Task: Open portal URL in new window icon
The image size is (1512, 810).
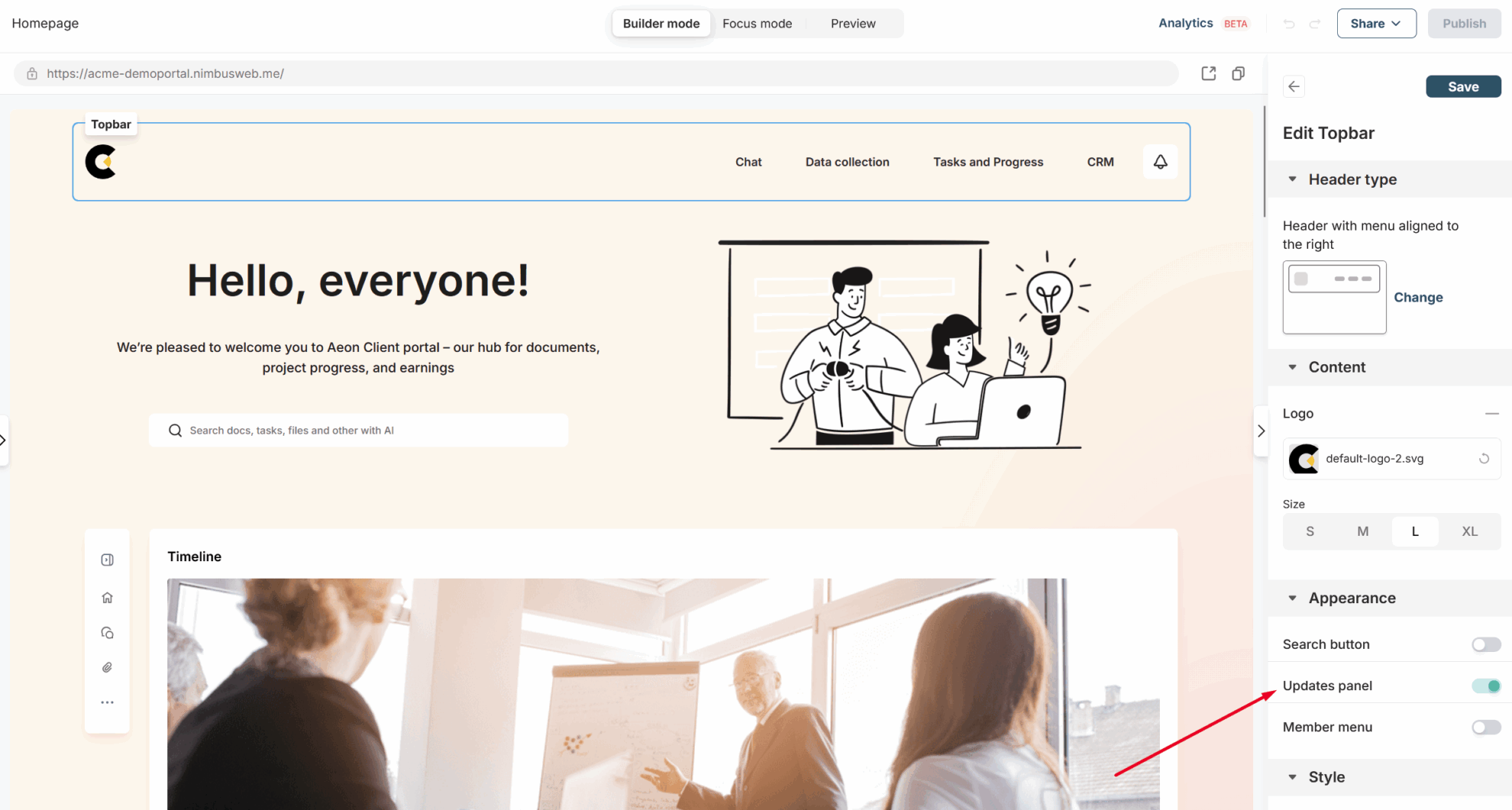Action: 1208,73
